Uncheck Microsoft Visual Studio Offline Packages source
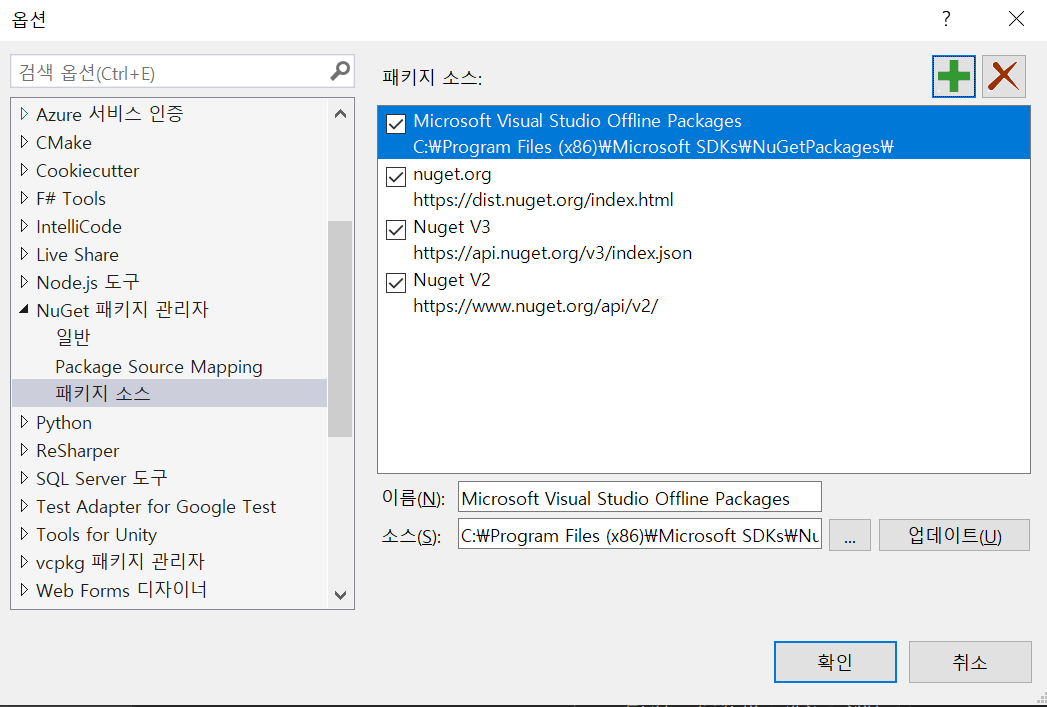1047x707 pixels. click(x=396, y=124)
